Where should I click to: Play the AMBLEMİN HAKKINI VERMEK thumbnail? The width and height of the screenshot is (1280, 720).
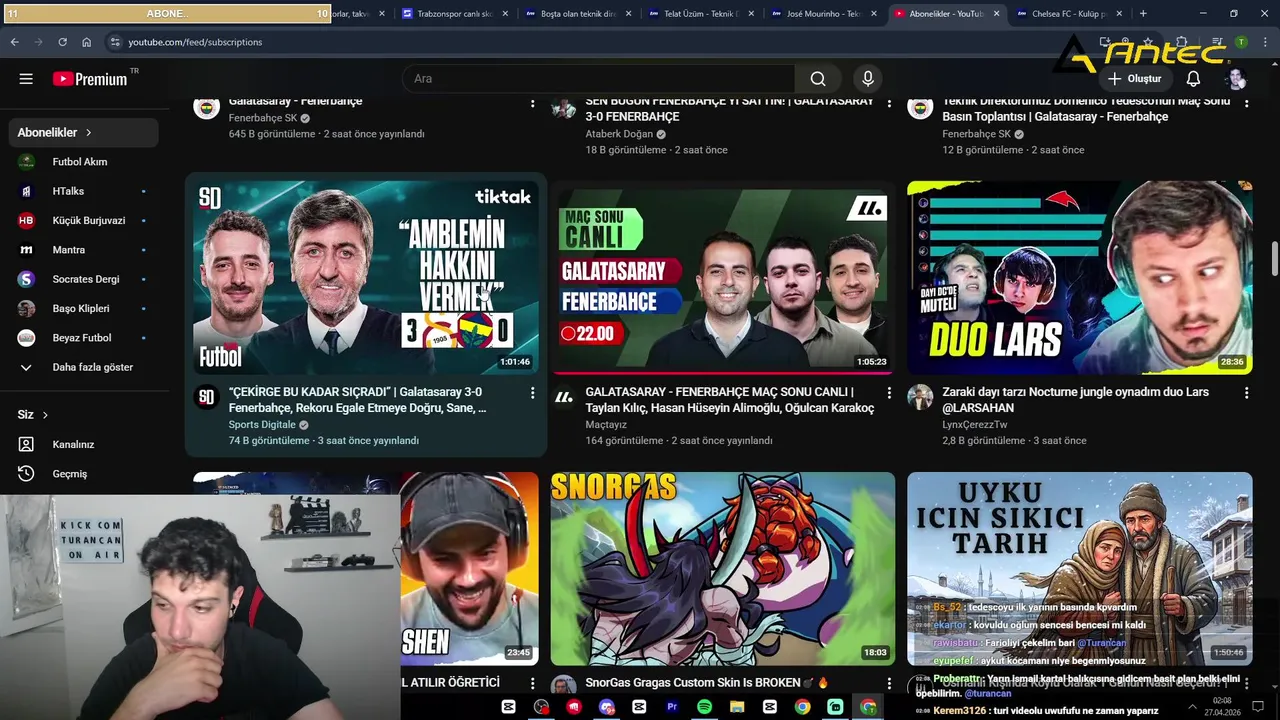pyautogui.click(x=365, y=277)
